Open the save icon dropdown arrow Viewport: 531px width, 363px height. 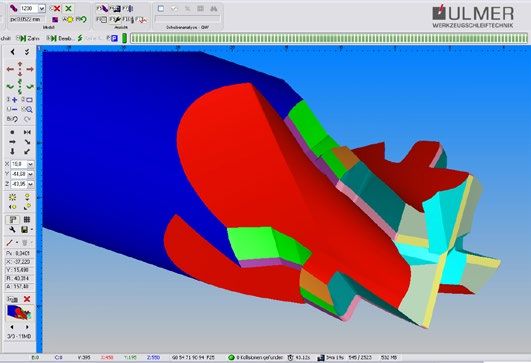(31, 230)
